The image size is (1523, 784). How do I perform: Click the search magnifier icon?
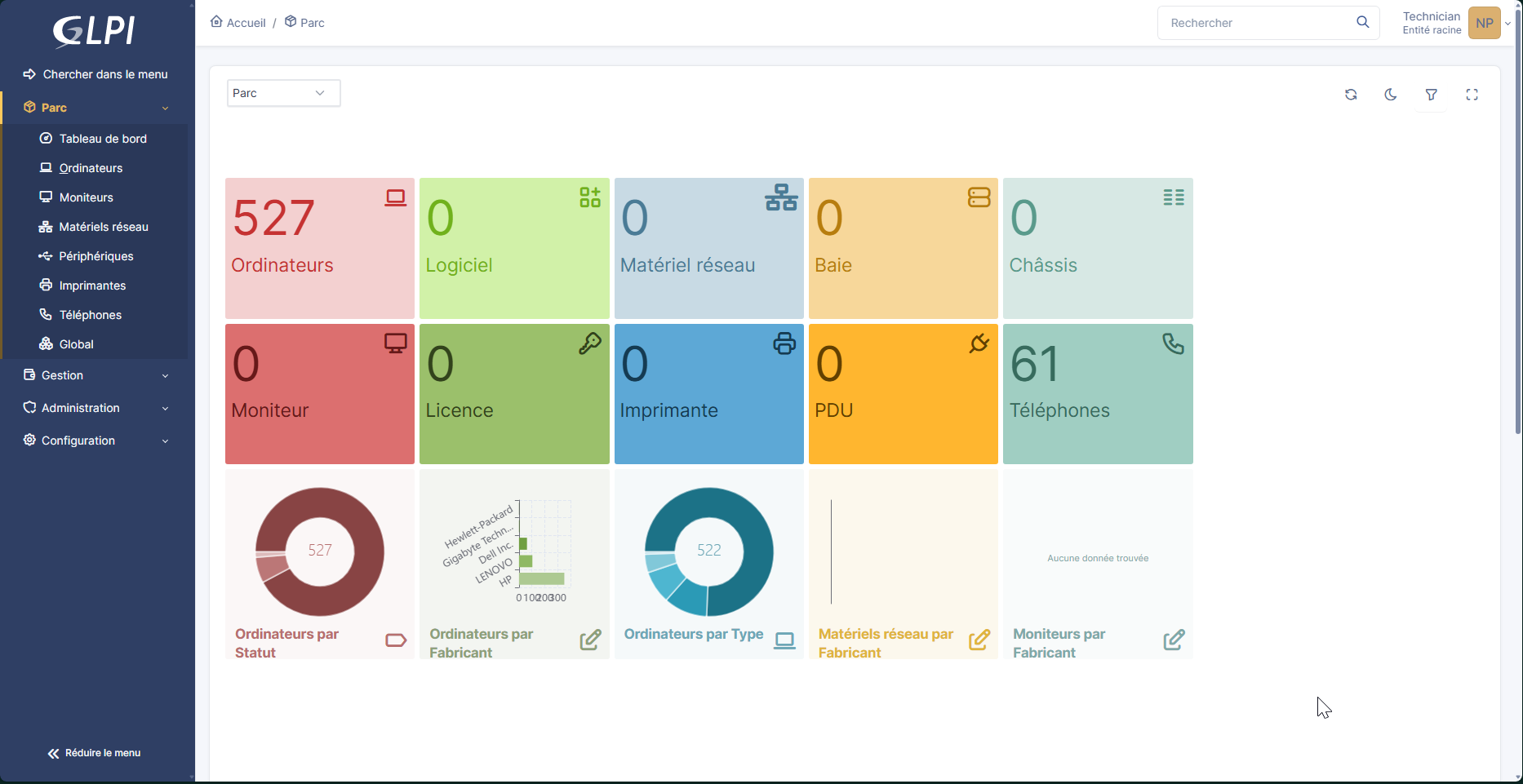(x=1362, y=23)
